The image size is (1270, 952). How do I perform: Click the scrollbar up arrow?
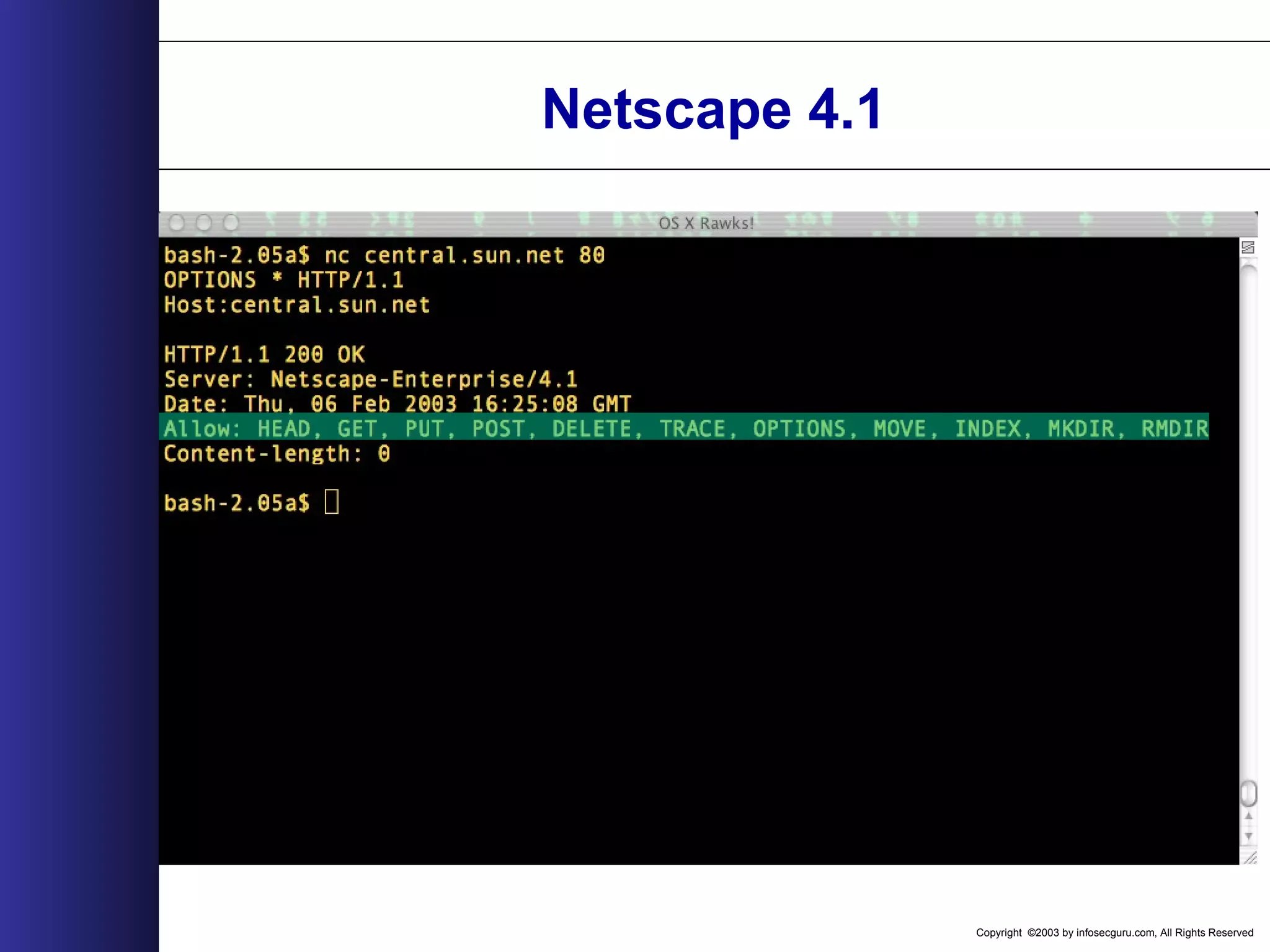(1248, 816)
